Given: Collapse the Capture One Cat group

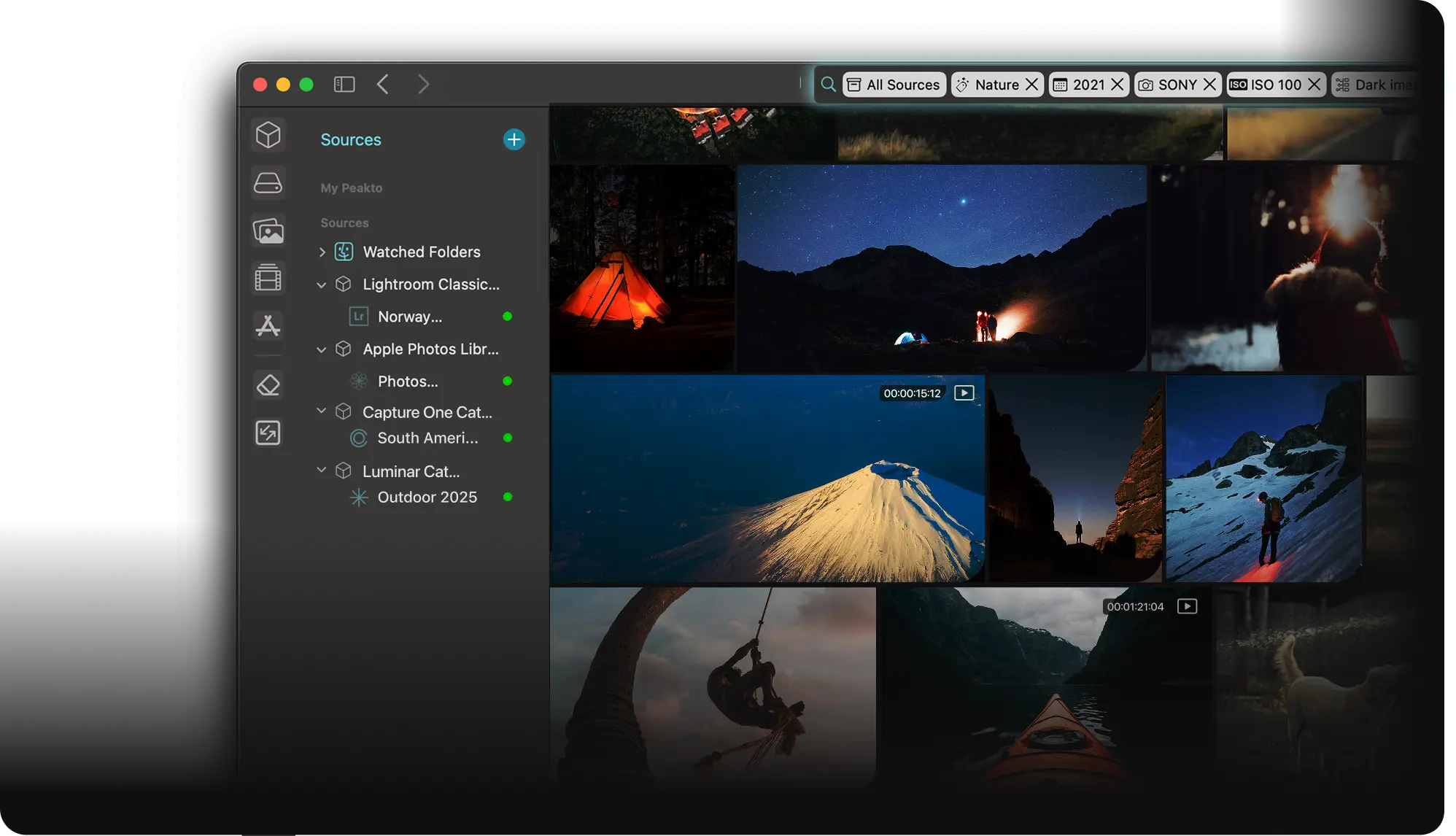Looking at the screenshot, I should tap(322, 411).
